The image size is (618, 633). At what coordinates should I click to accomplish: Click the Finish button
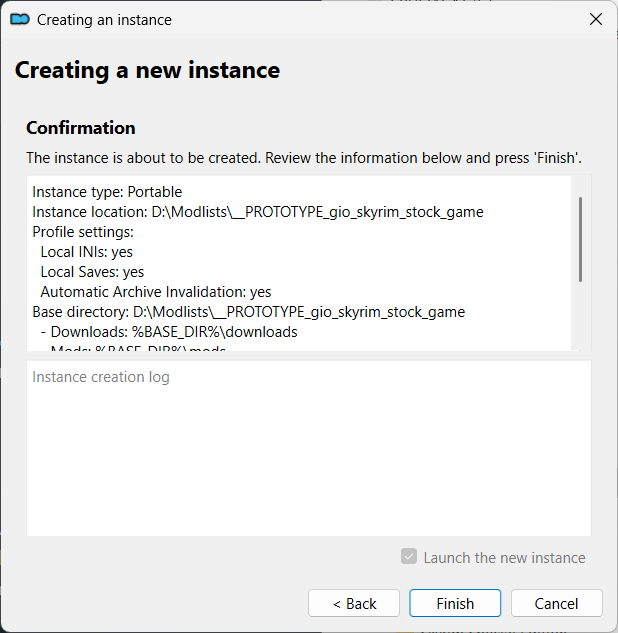(x=455, y=603)
